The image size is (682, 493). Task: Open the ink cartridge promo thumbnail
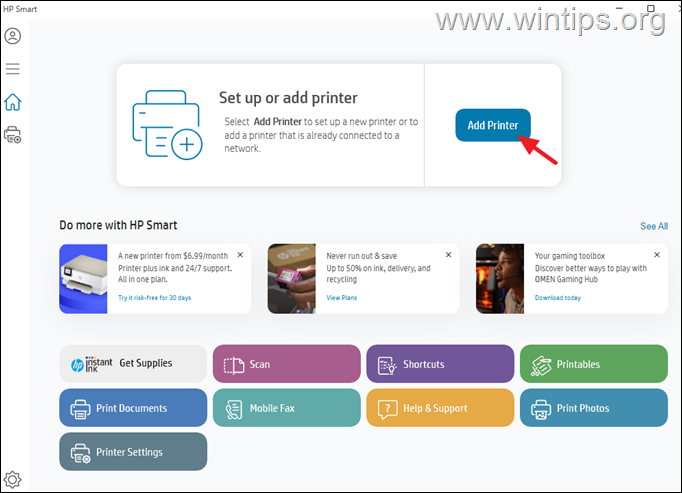(291, 279)
